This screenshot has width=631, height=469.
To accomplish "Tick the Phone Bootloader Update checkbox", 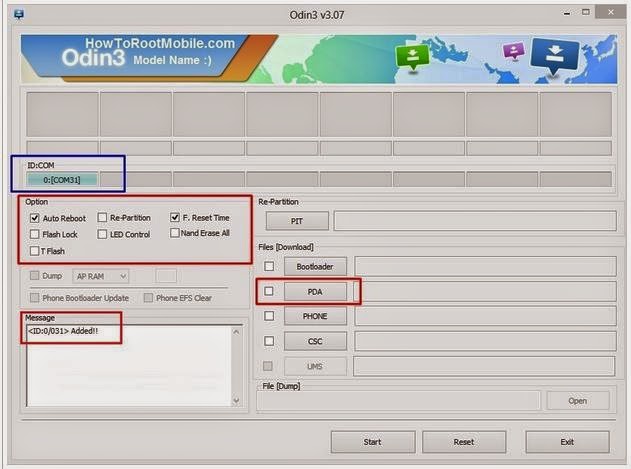I will click(35, 298).
